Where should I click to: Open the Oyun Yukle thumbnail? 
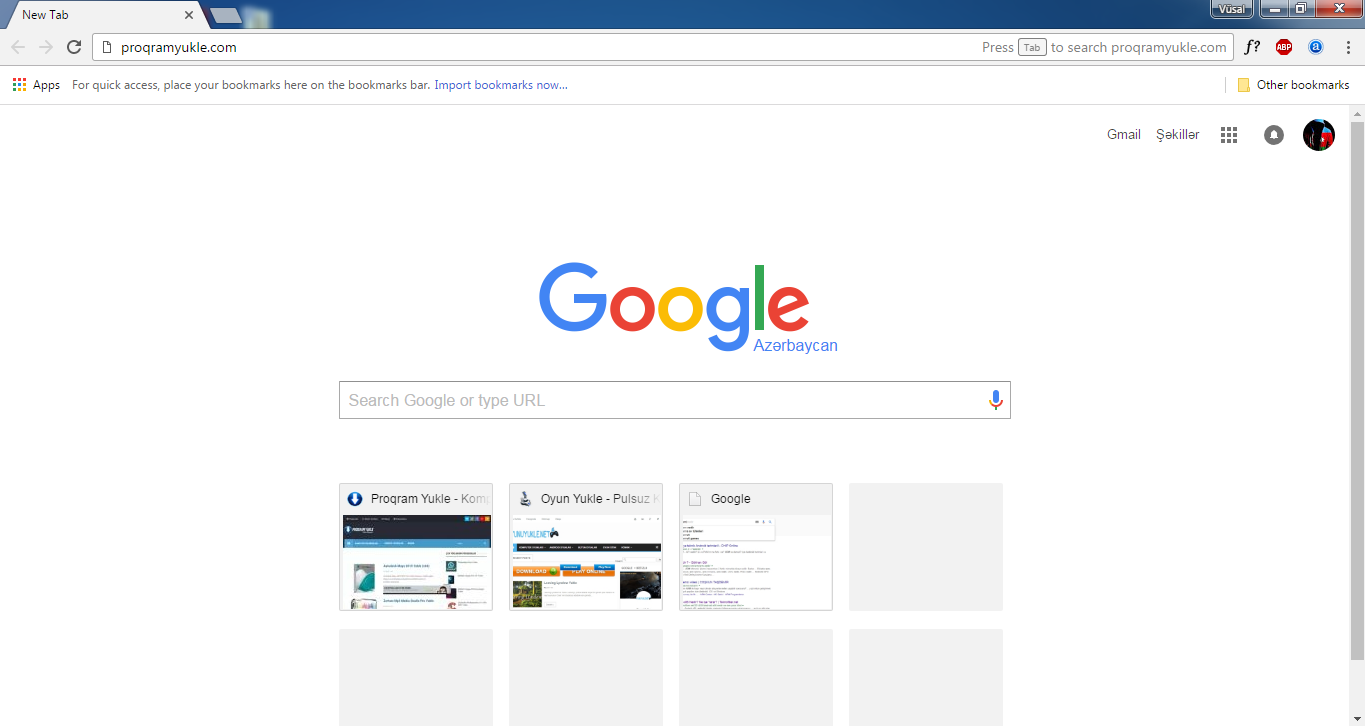click(x=585, y=546)
